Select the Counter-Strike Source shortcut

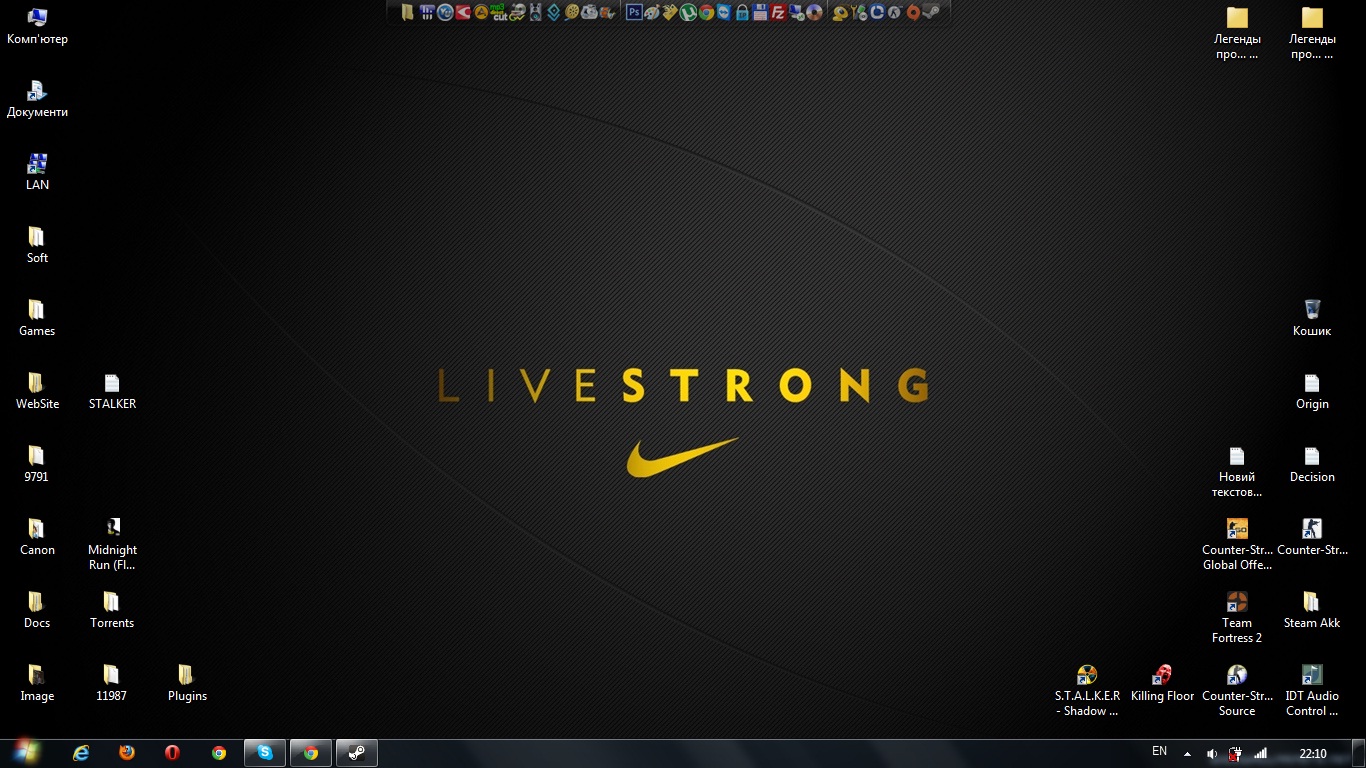coord(1237,690)
